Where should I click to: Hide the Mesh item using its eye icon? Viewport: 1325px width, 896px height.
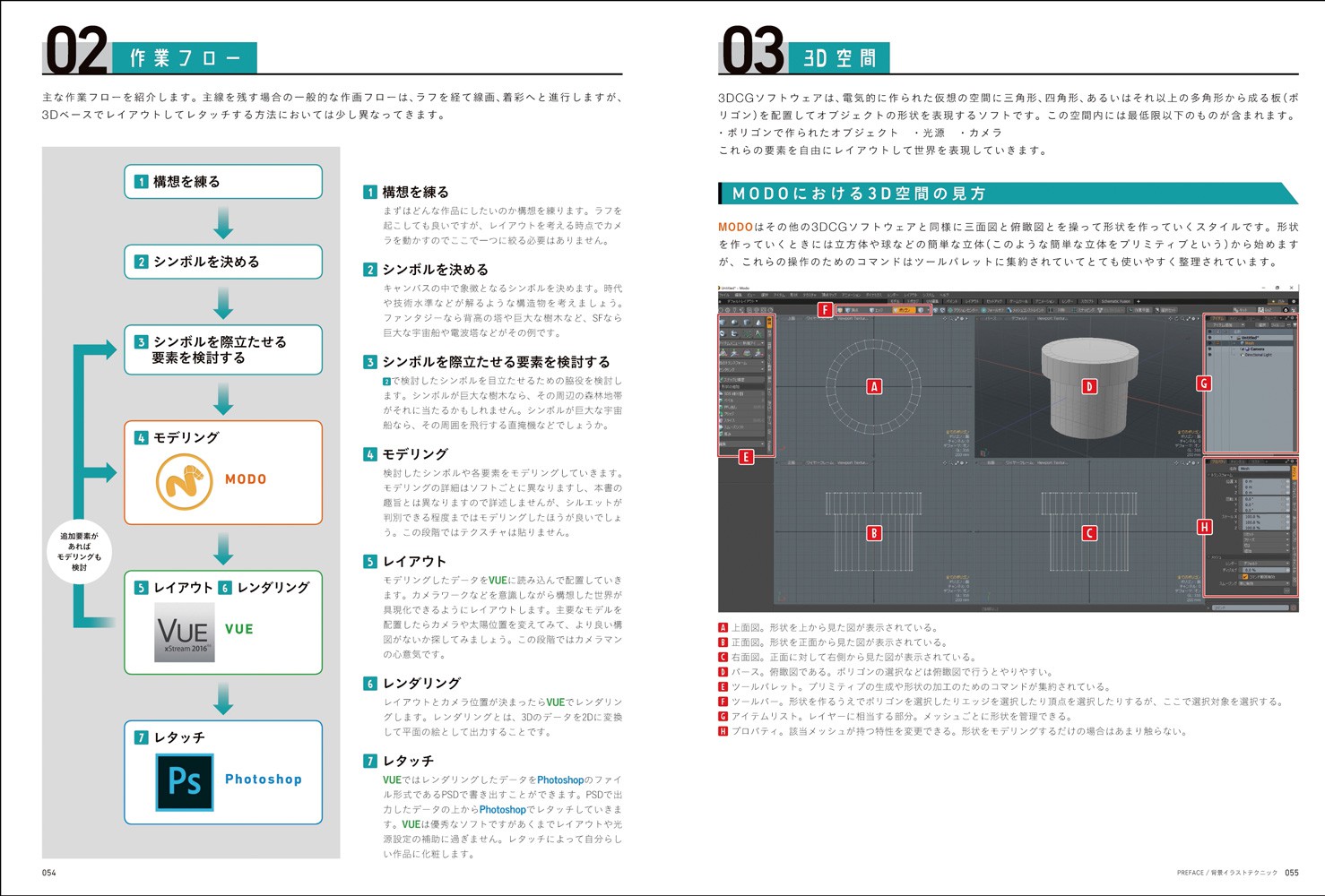click(1210, 343)
